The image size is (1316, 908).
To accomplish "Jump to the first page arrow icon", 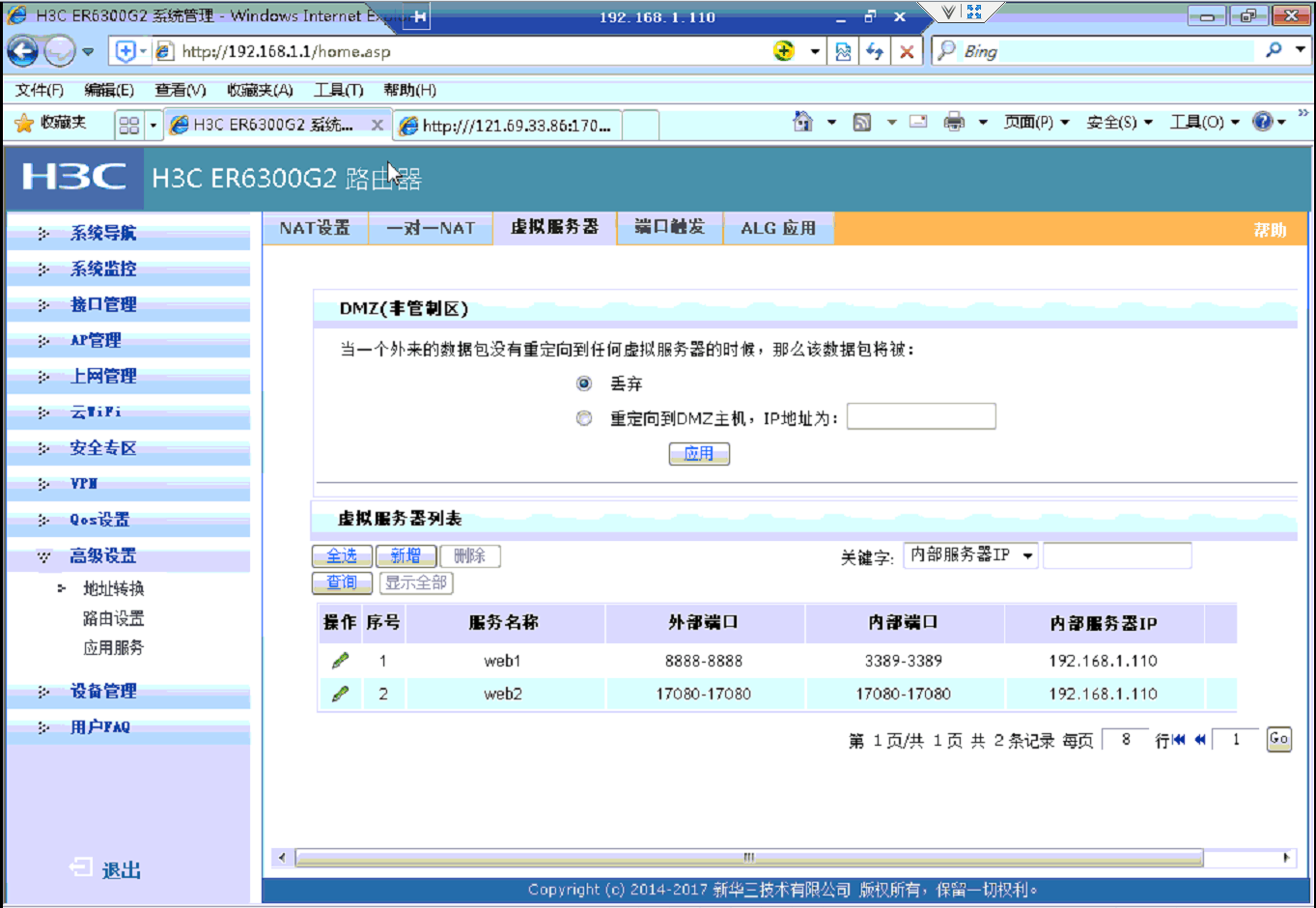I will (1178, 740).
